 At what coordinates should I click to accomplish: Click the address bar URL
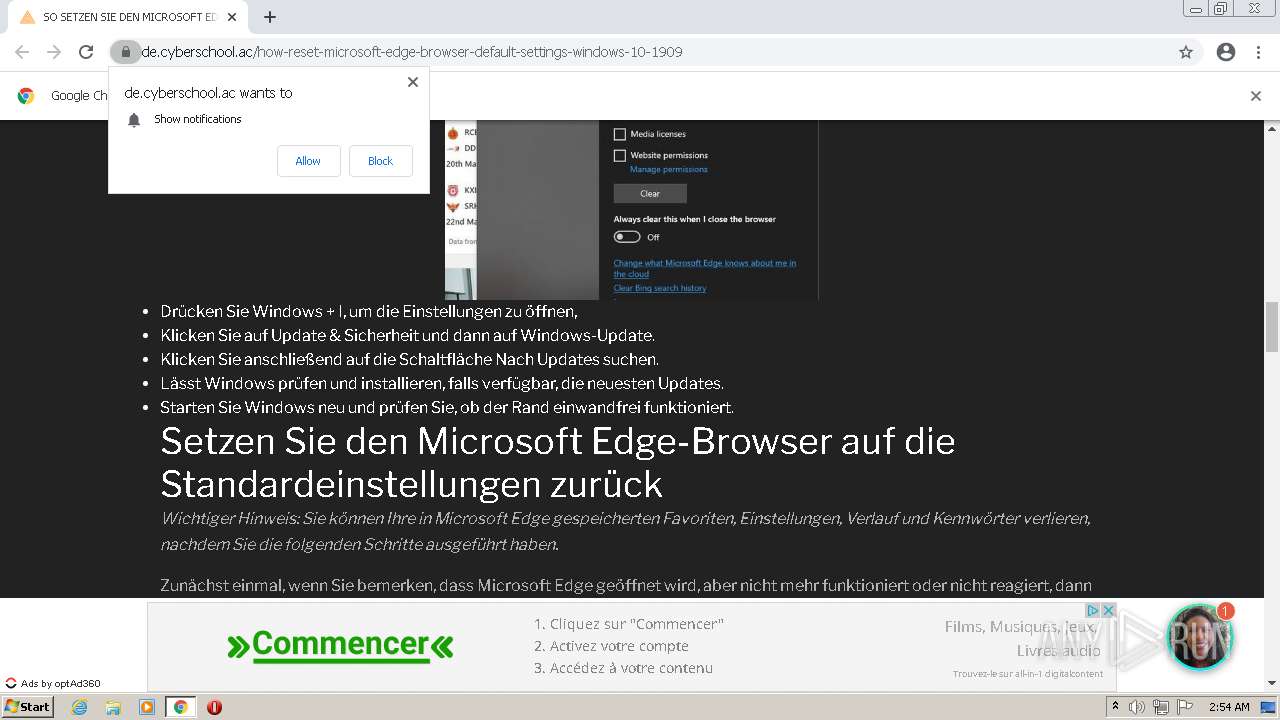click(412, 52)
